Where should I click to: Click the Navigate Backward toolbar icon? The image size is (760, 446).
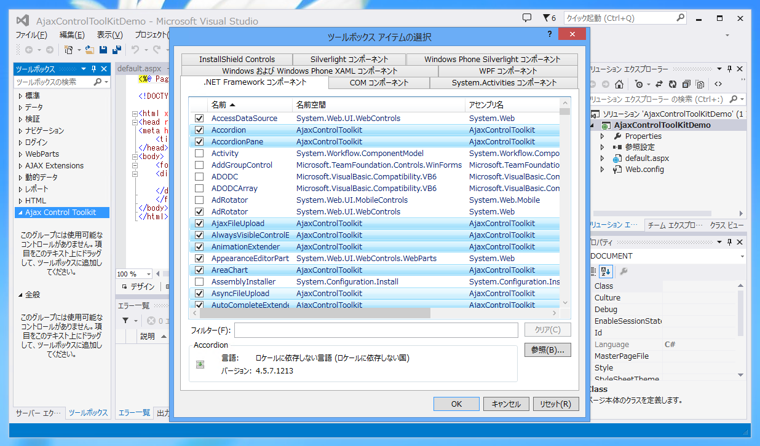pos(29,49)
